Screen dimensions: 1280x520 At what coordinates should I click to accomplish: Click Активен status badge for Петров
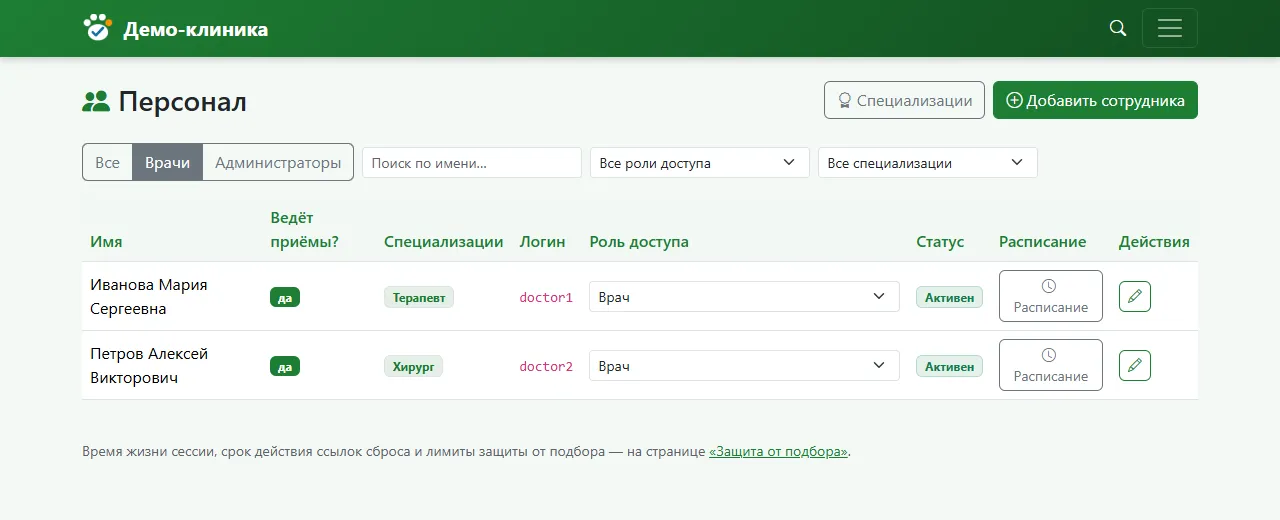point(949,366)
